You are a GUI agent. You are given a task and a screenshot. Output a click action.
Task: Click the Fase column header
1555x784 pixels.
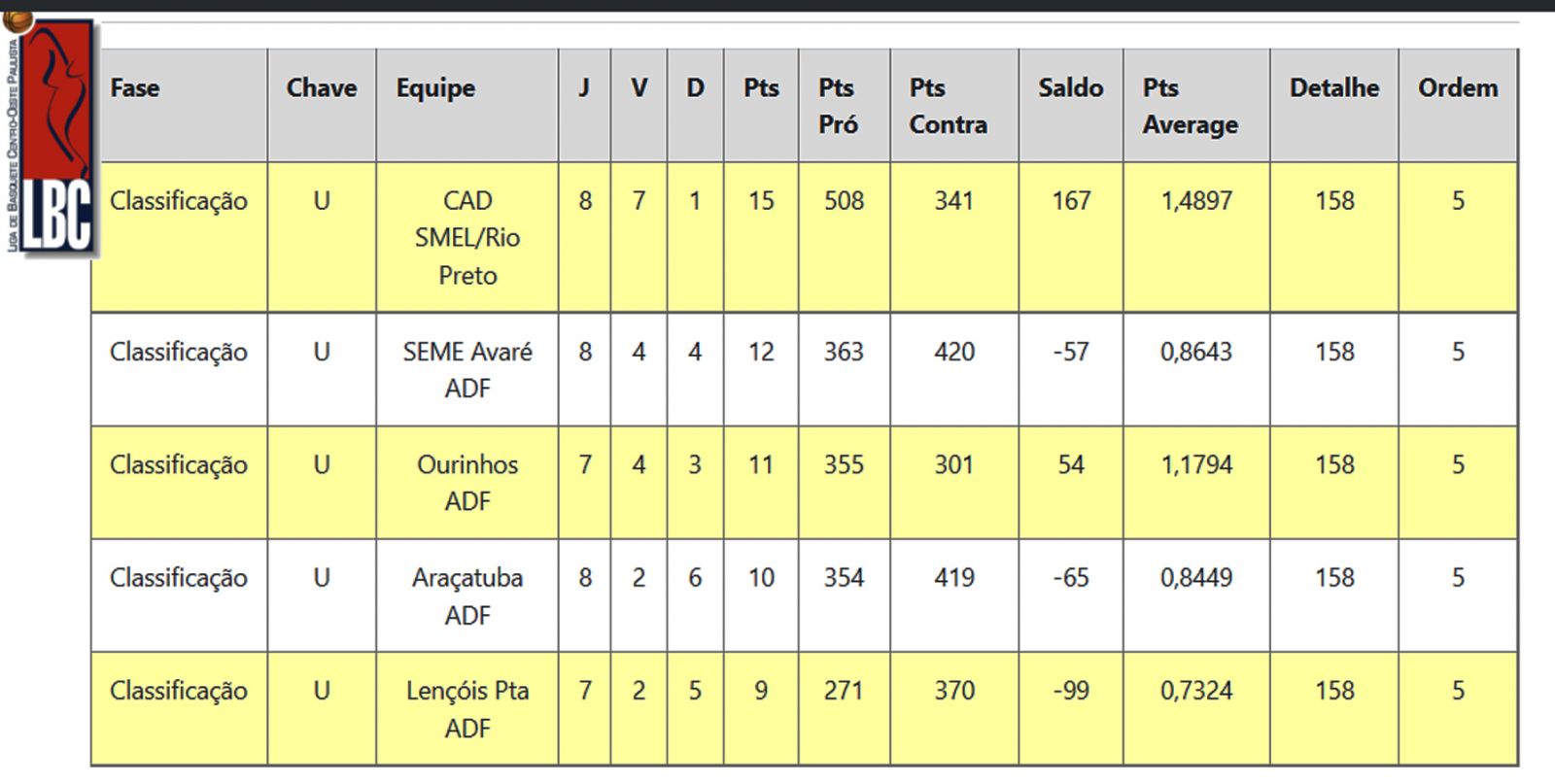click(x=135, y=88)
